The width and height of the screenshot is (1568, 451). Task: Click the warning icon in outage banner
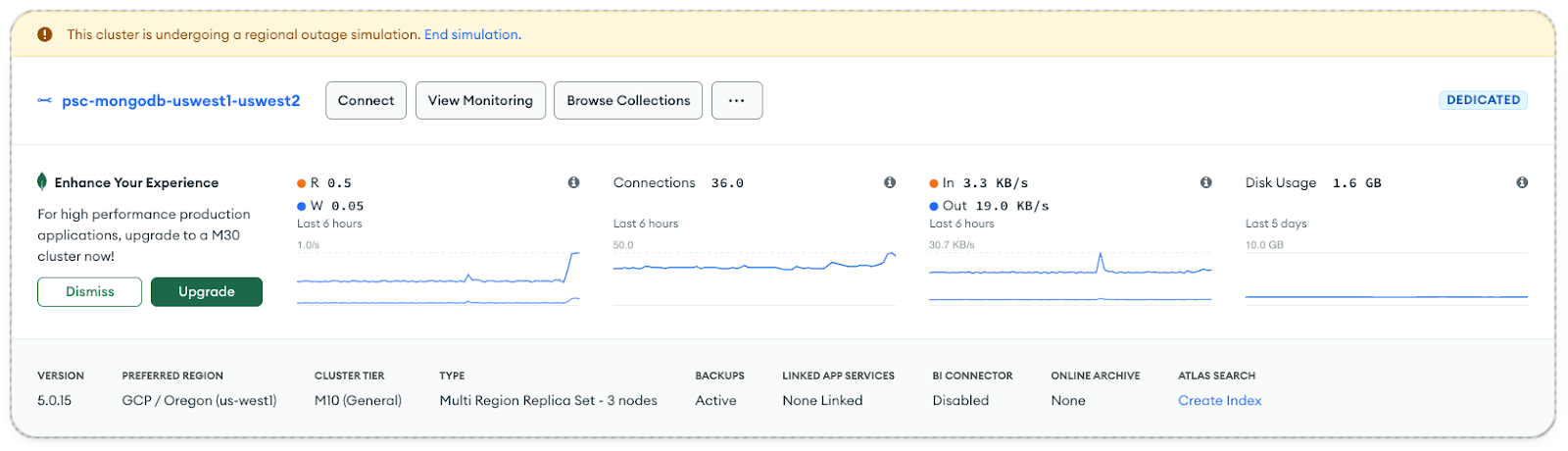coord(44,34)
